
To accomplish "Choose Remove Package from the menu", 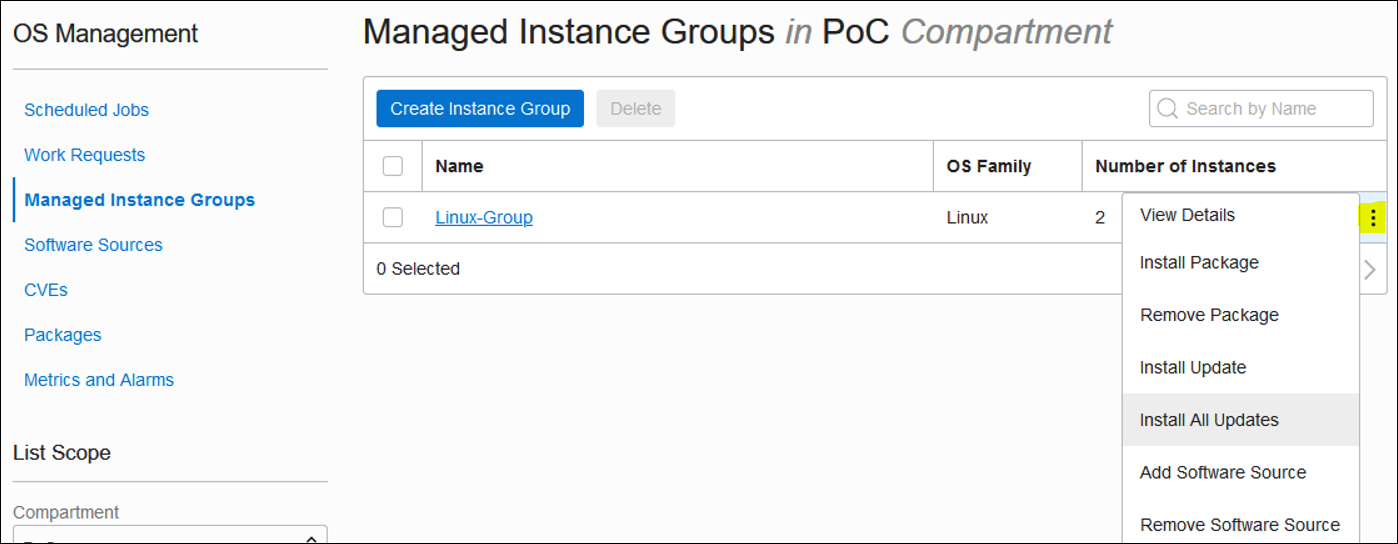I will pyautogui.click(x=1209, y=315).
